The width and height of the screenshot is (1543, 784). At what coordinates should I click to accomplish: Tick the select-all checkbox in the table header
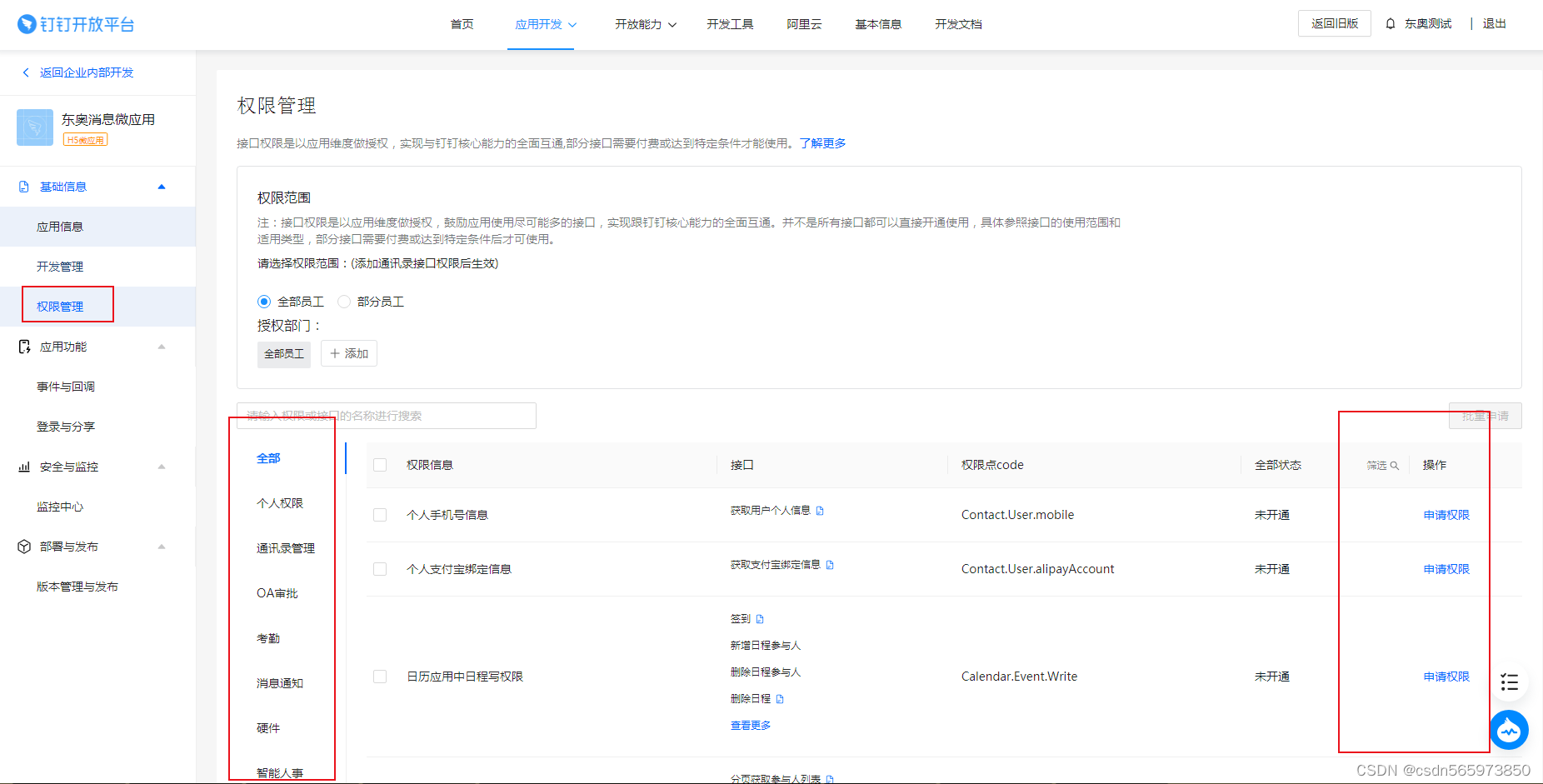[x=380, y=465]
